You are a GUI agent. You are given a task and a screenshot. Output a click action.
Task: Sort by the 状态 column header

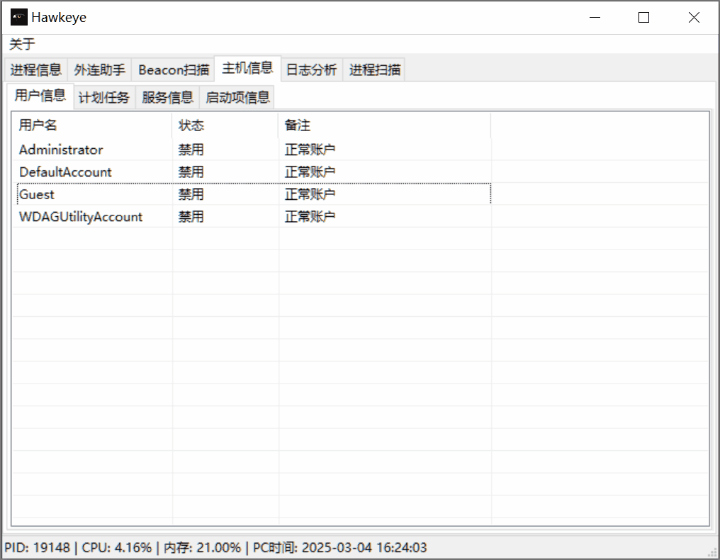[x=225, y=125]
